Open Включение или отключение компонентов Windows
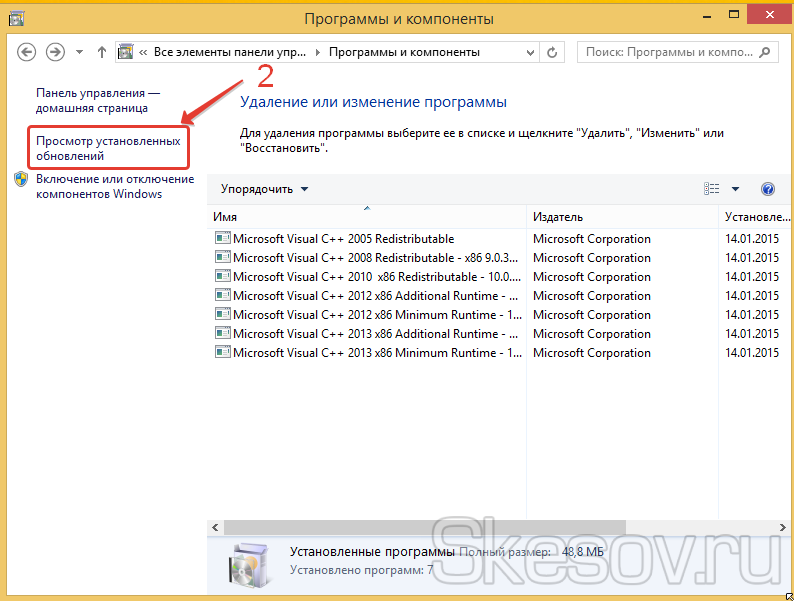The width and height of the screenshot is (794, 601). tap(114, 186)
